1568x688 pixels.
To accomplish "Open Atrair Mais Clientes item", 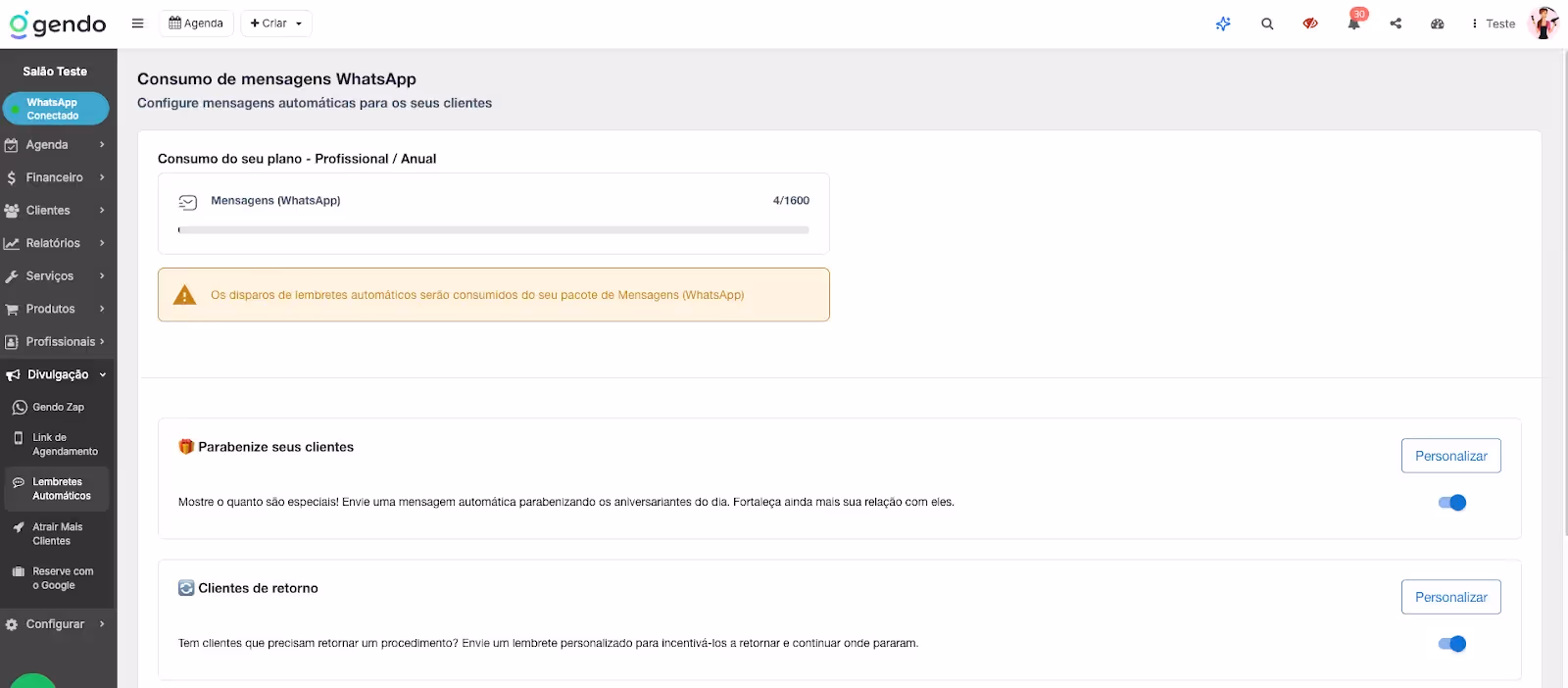I will coord(56,534).
